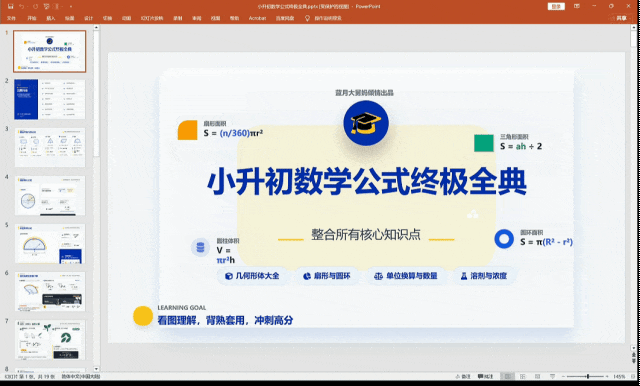Select slide 2 thumbnail with blue panel

pos(49,99)
